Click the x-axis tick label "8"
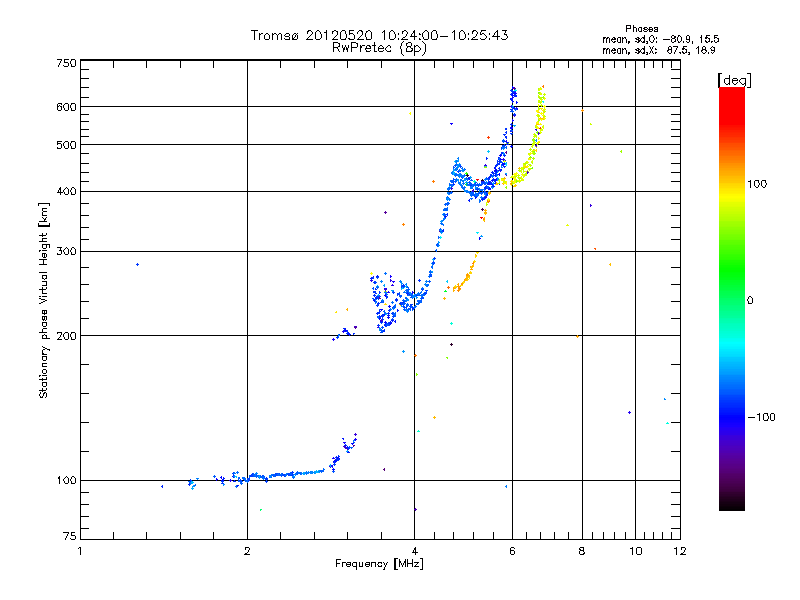This screenshot has height=600, width=800. [582, 551]
